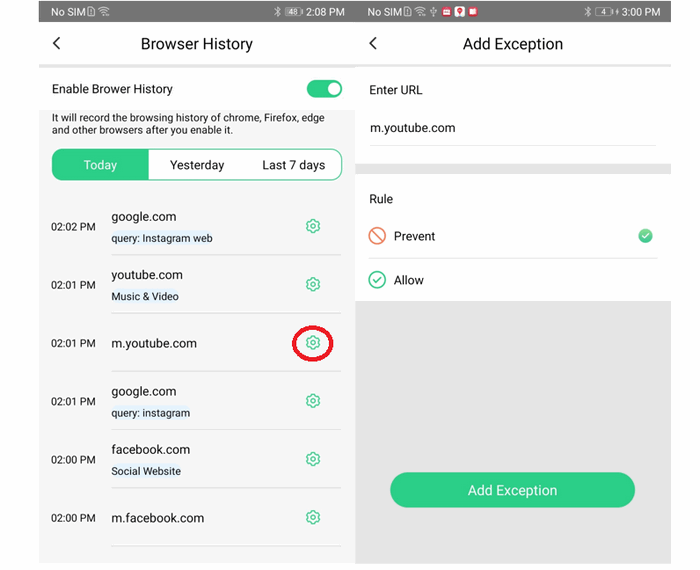The image size is (700, 570).
Task: Open settings gear for google.com instagram query
Action: (x=313, y=401)
